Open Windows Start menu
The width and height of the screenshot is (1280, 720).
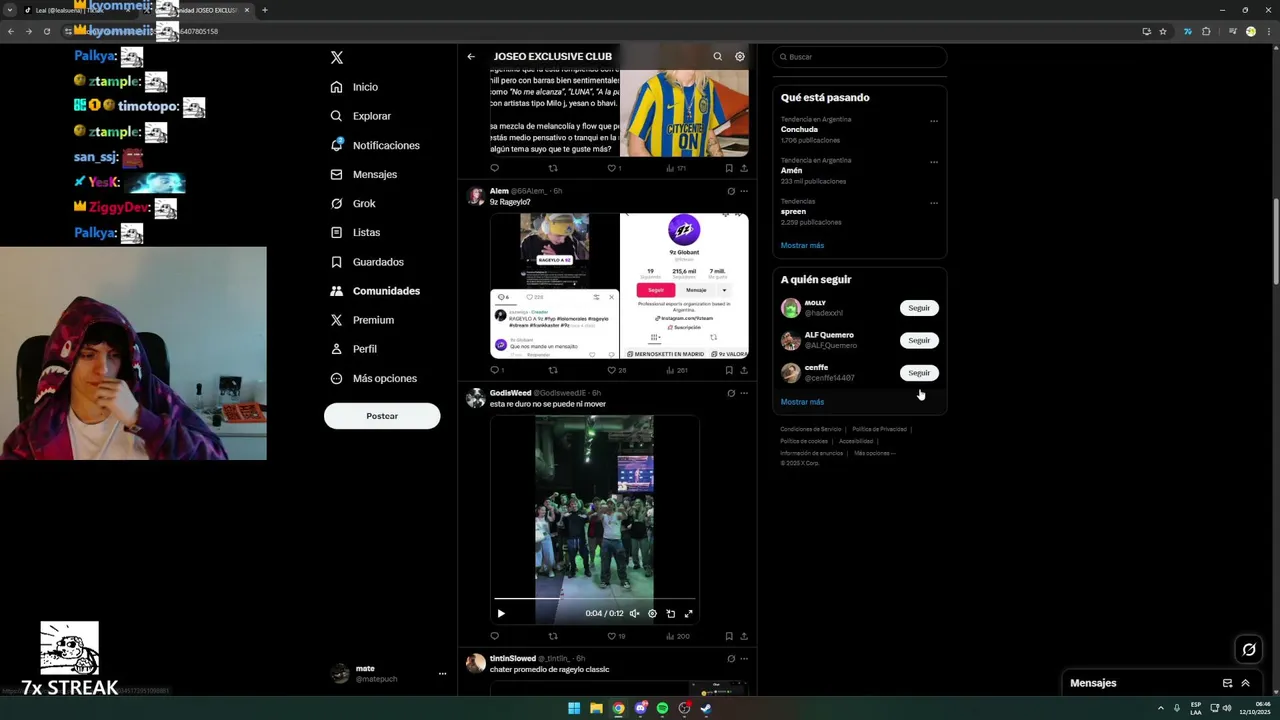click(x=574, y=708)
